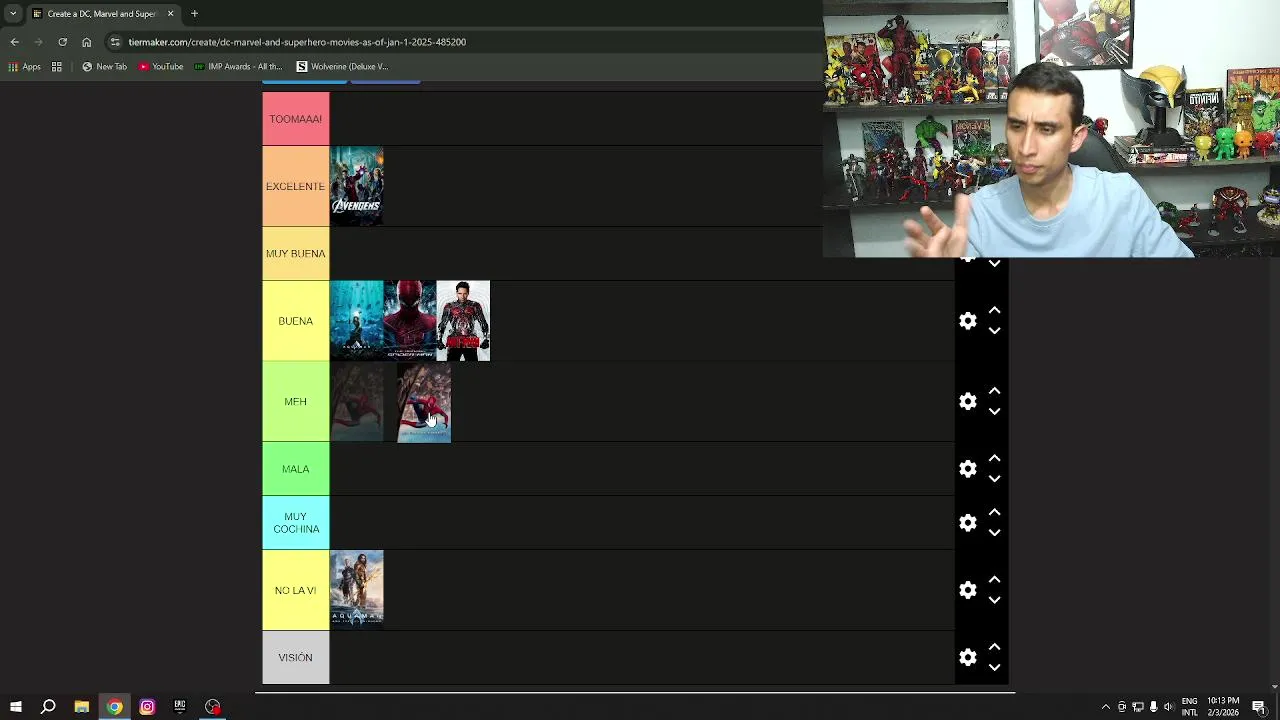The height and width of the screenshot is (720, 1280).
Task: Open the Wolverine (Deluxe V... bookmark
Action: (x=342, y=67)
